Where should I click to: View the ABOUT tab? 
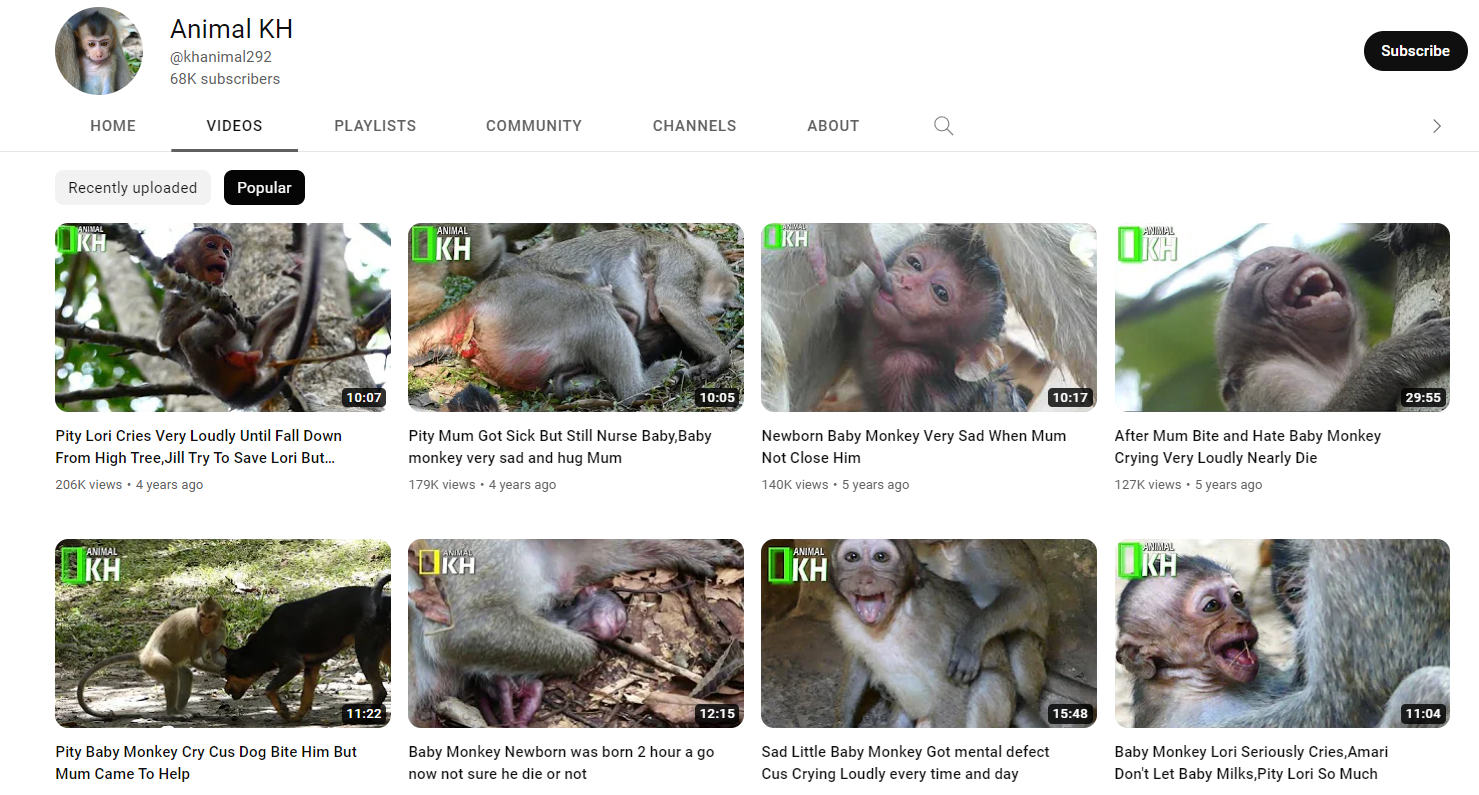click(833, 126)
